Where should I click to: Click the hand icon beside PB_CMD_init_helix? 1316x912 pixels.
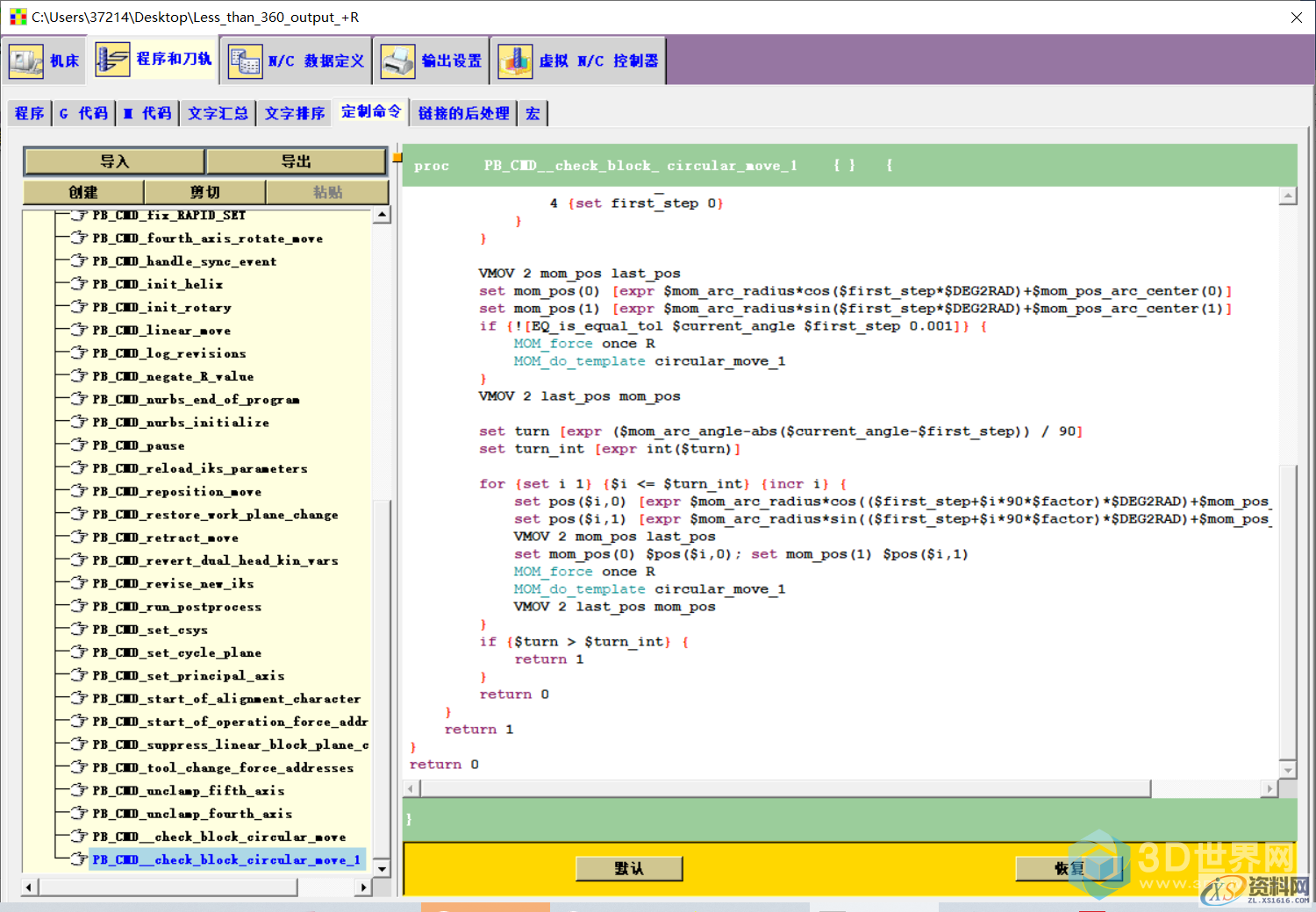coord(80,284)
